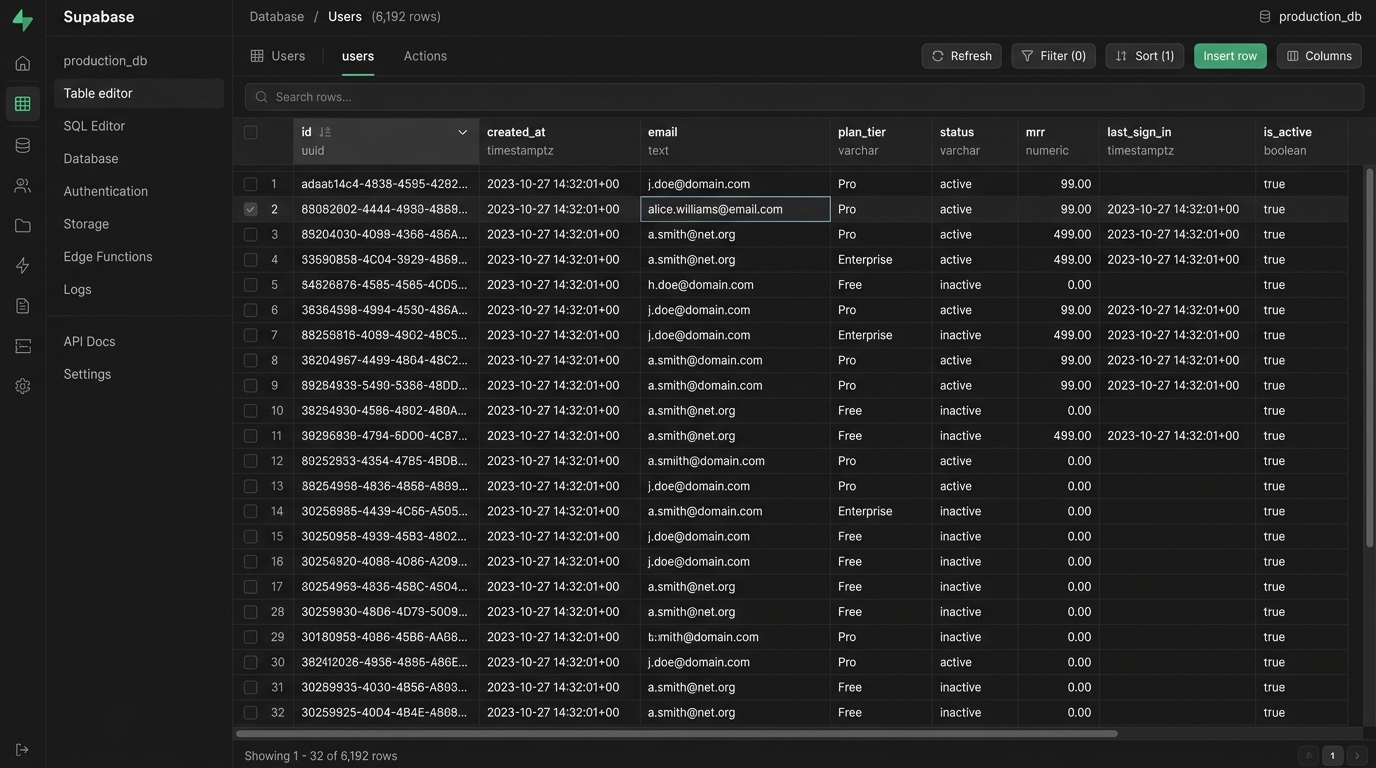
Task: Open the Settings gear icon
Action: click(22, 385)
